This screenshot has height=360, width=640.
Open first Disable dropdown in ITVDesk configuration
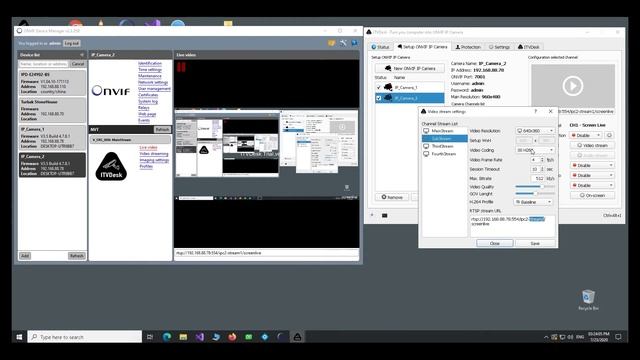coord(586,135)
